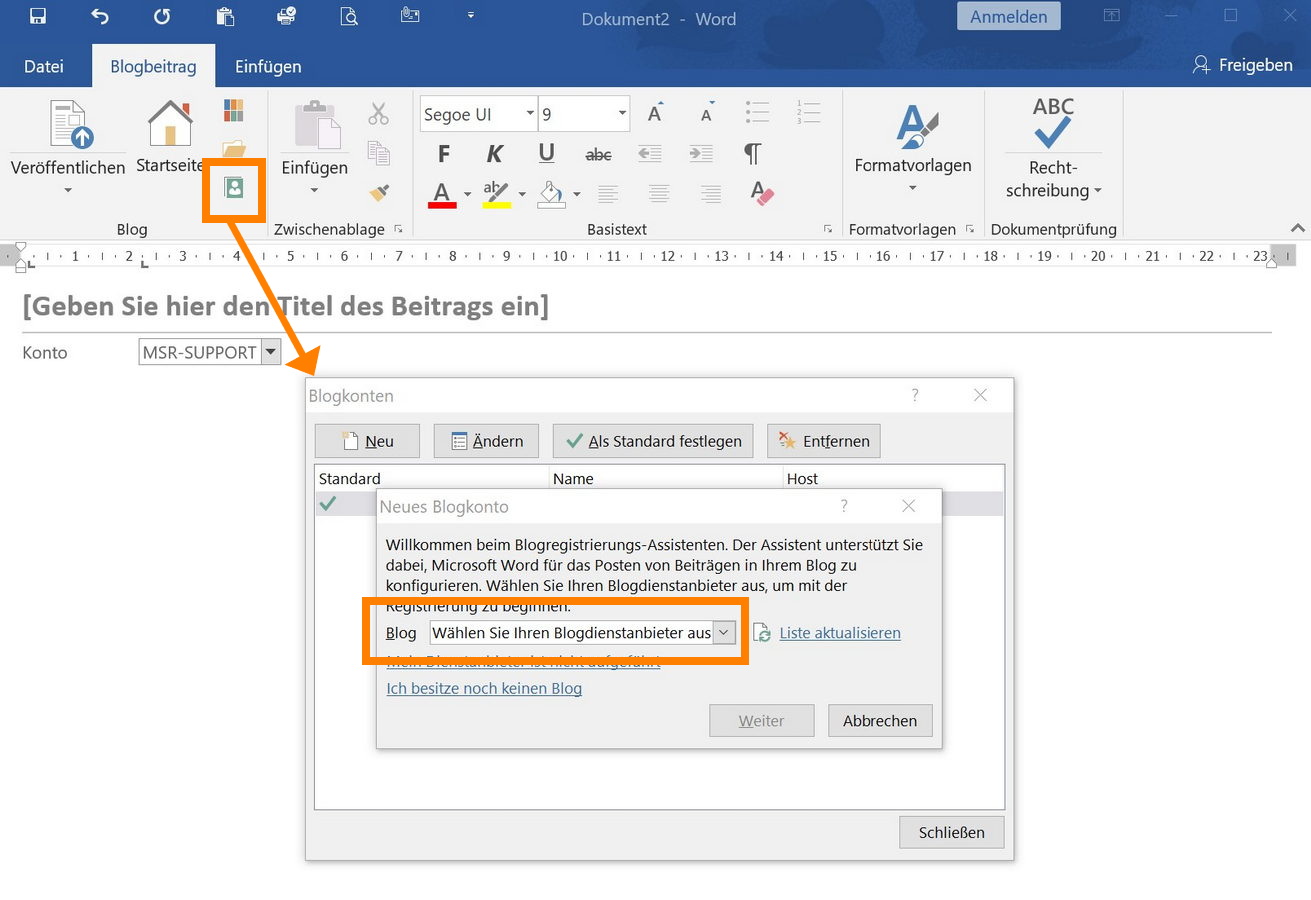The image size is (1311, 900).
Task: Open the Datei tab
Action: click(x=44, y=66)
